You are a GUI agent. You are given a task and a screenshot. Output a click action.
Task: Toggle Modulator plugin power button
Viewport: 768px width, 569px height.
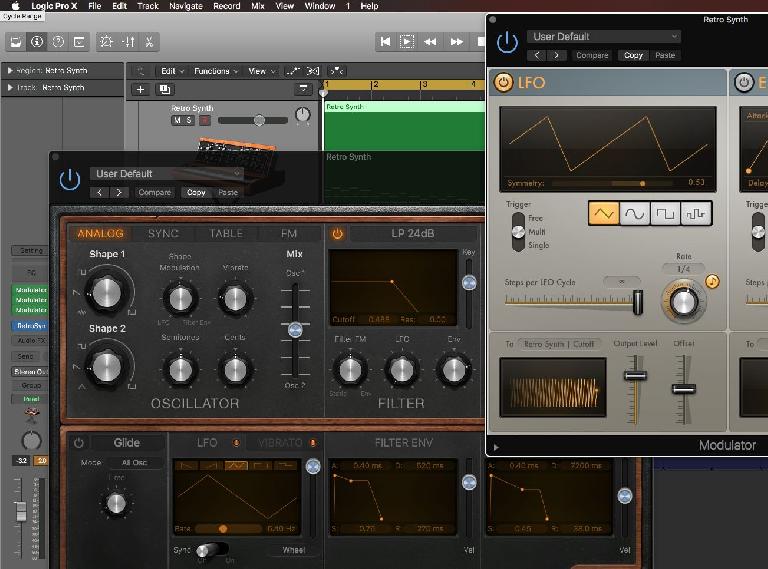tap(507, 43)
